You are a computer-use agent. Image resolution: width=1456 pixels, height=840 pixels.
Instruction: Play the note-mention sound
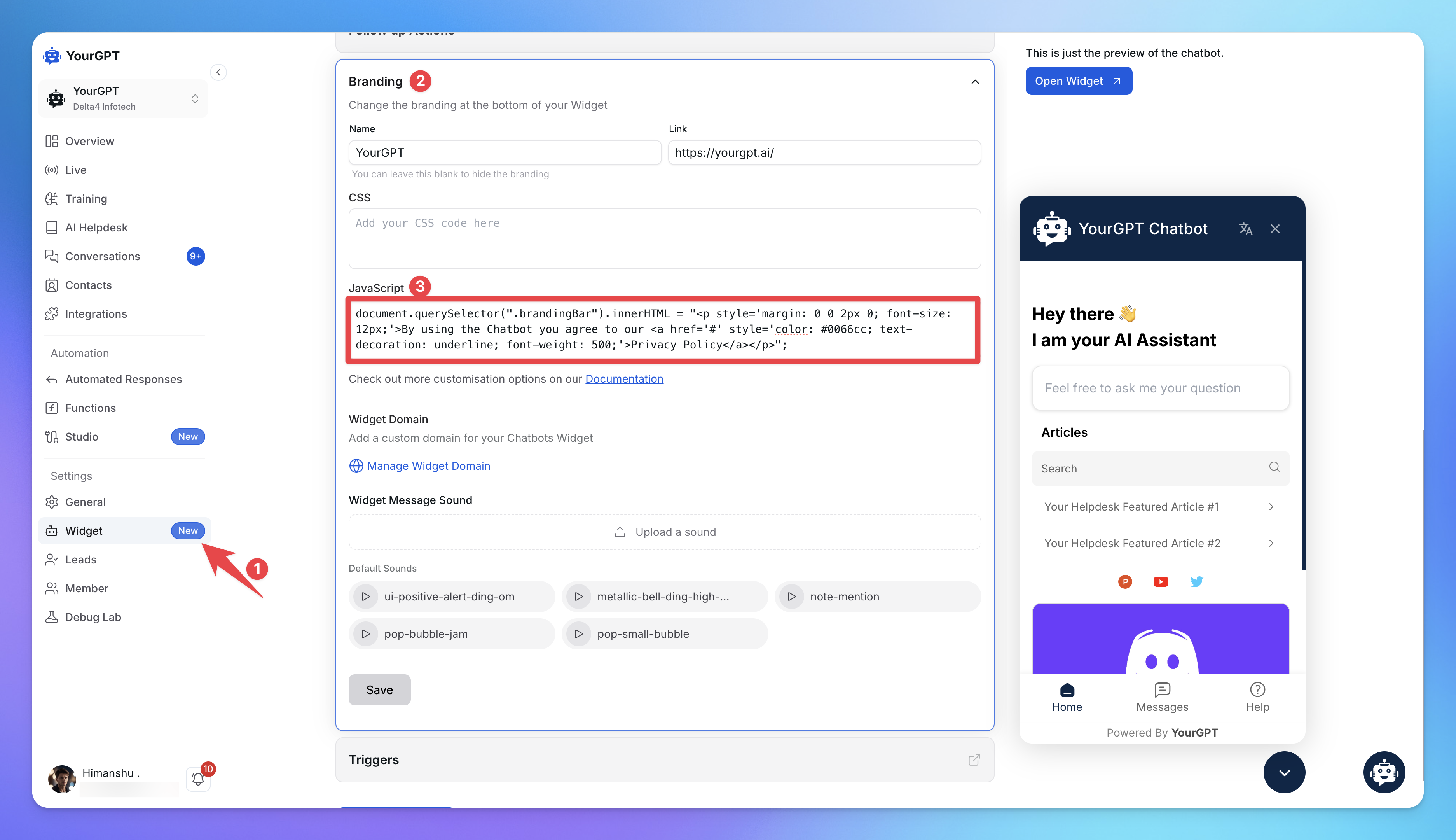tap(792, 597)
